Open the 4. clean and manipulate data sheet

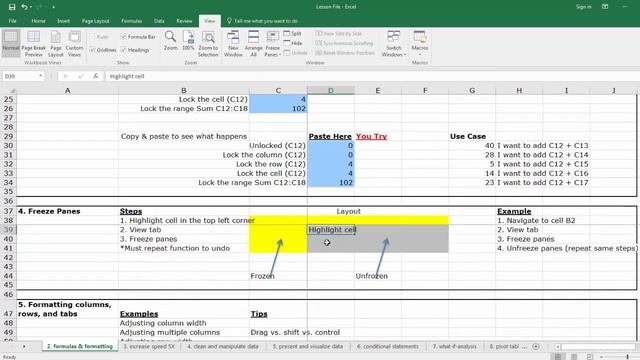click(223, 346)
